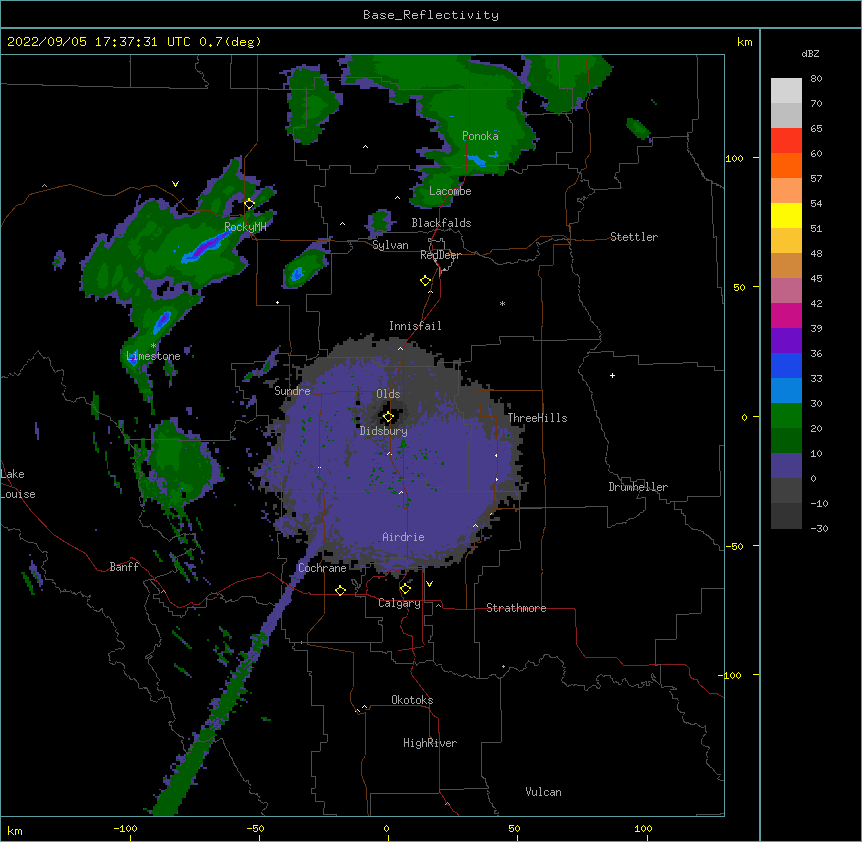Image resolution: width=862 pixels, height=842 pixels.
Task: Click the -50 tick label on right vertical axis
Action: (x=734, y=546)
